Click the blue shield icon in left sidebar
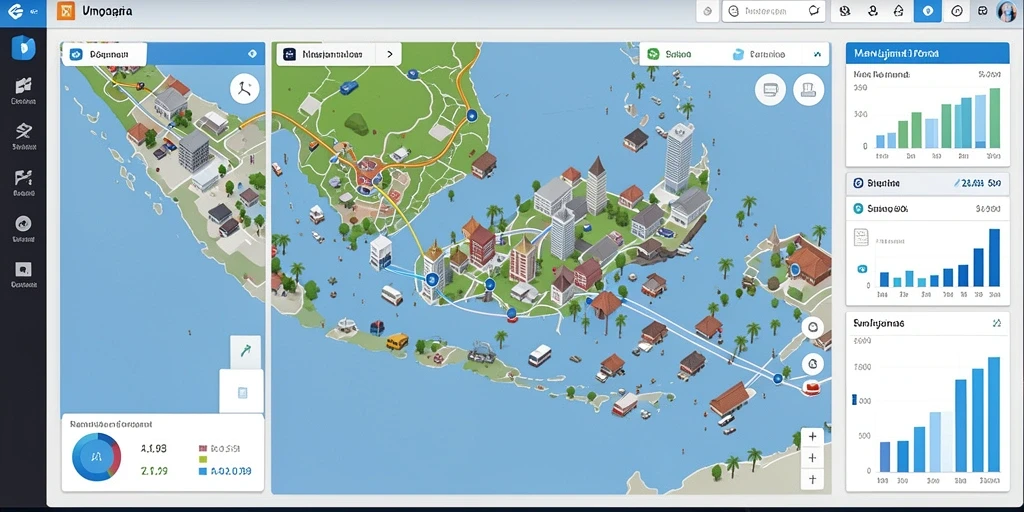The image size is (1024, 512). 24,48
